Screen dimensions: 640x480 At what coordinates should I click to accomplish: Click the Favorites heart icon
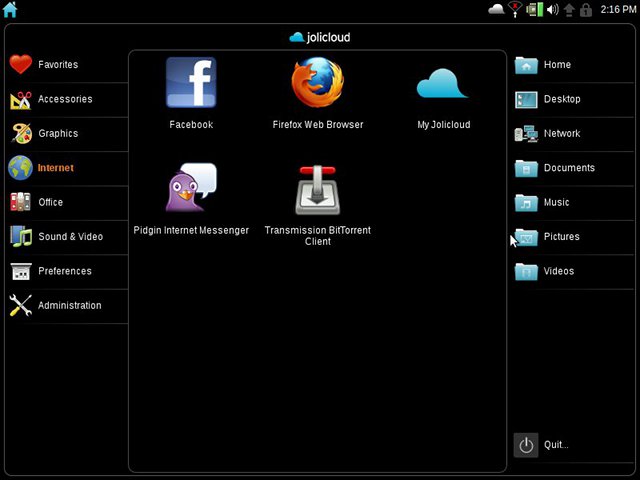point(20,64)
